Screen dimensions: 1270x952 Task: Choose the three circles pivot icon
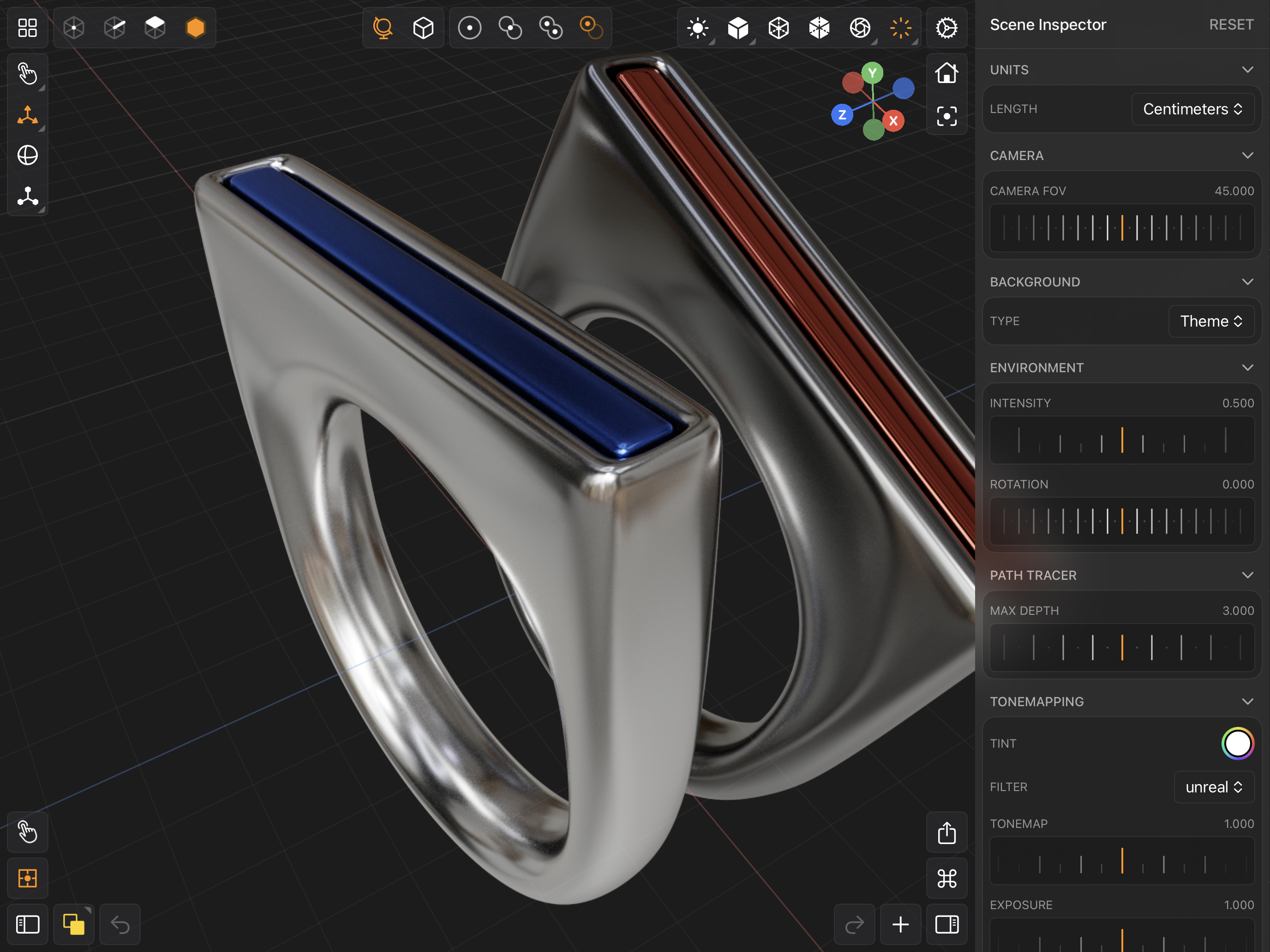[x=551, y=28]
